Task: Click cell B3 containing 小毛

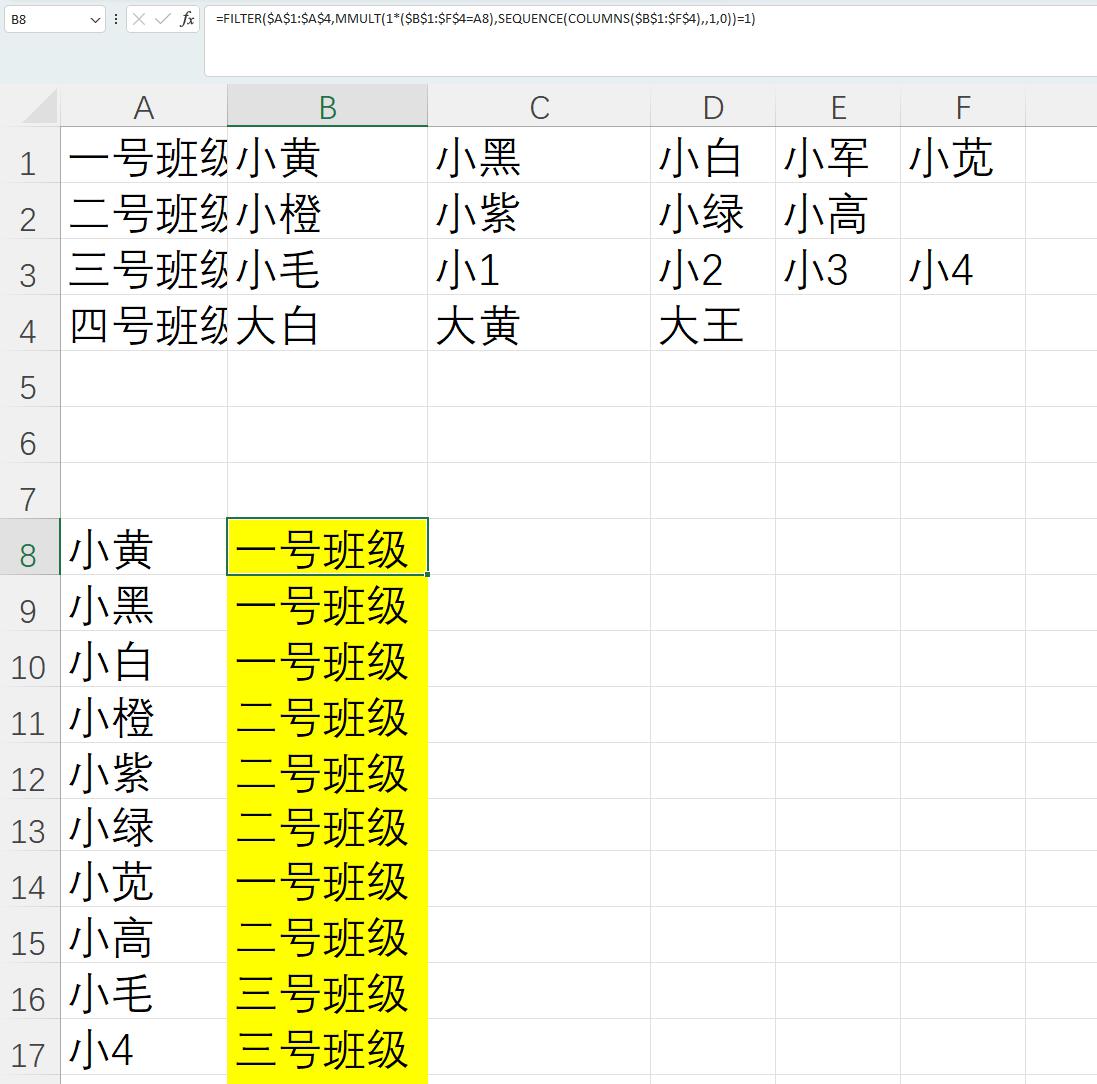Action: click(x=327, y=267)
